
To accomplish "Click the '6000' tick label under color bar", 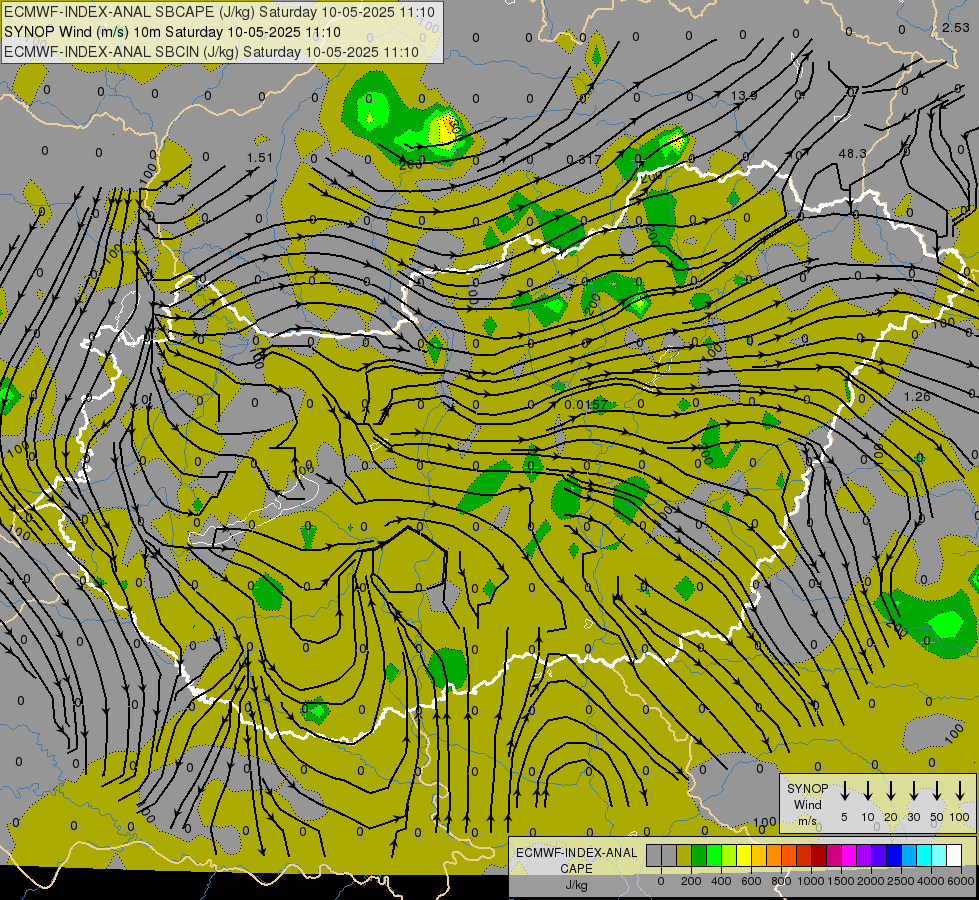I will click(x=961, y=881).
